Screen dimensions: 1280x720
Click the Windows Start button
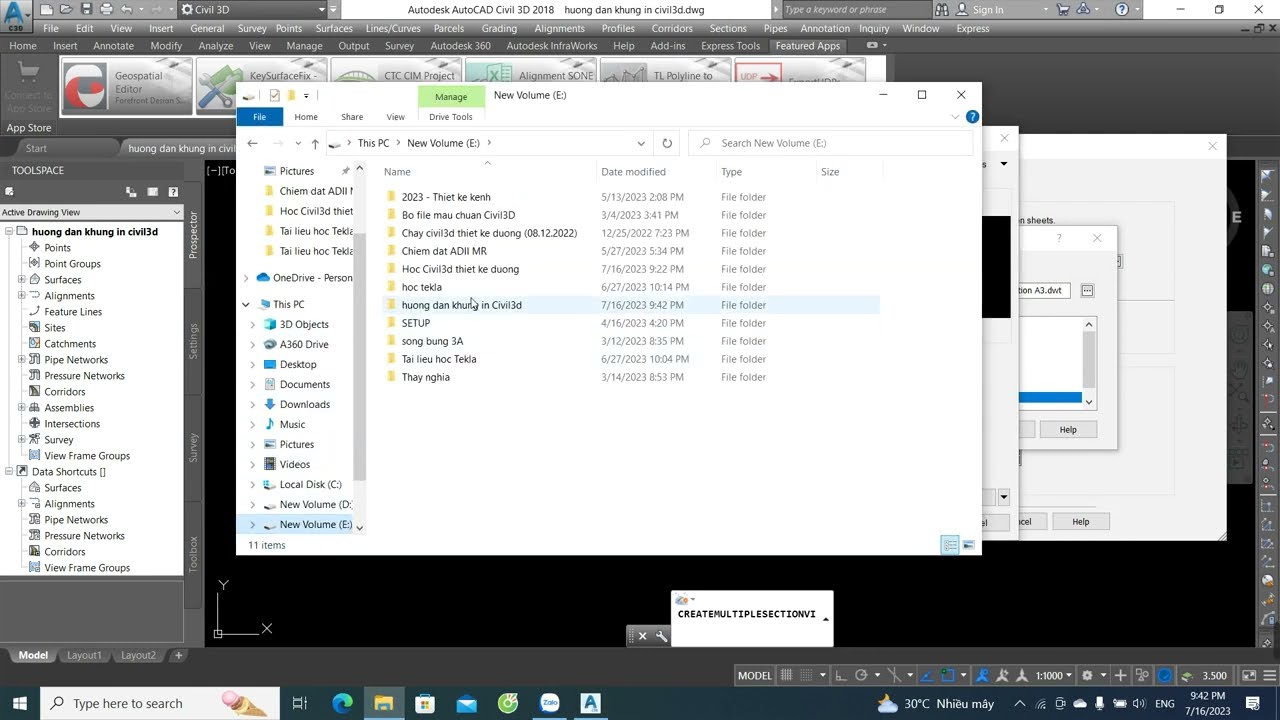click(x=20, y=703)
